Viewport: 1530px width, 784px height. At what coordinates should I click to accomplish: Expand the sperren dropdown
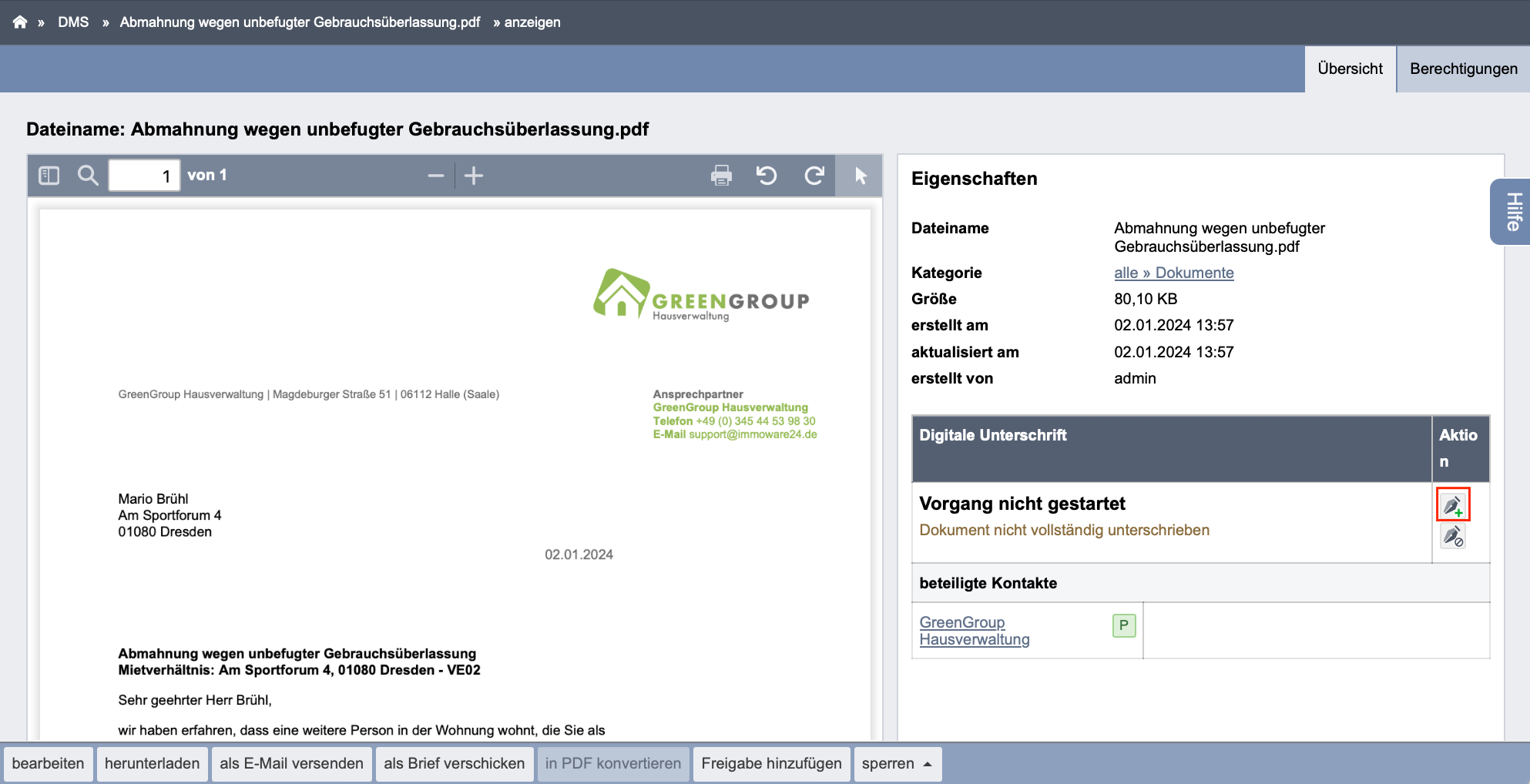[898, 763]
